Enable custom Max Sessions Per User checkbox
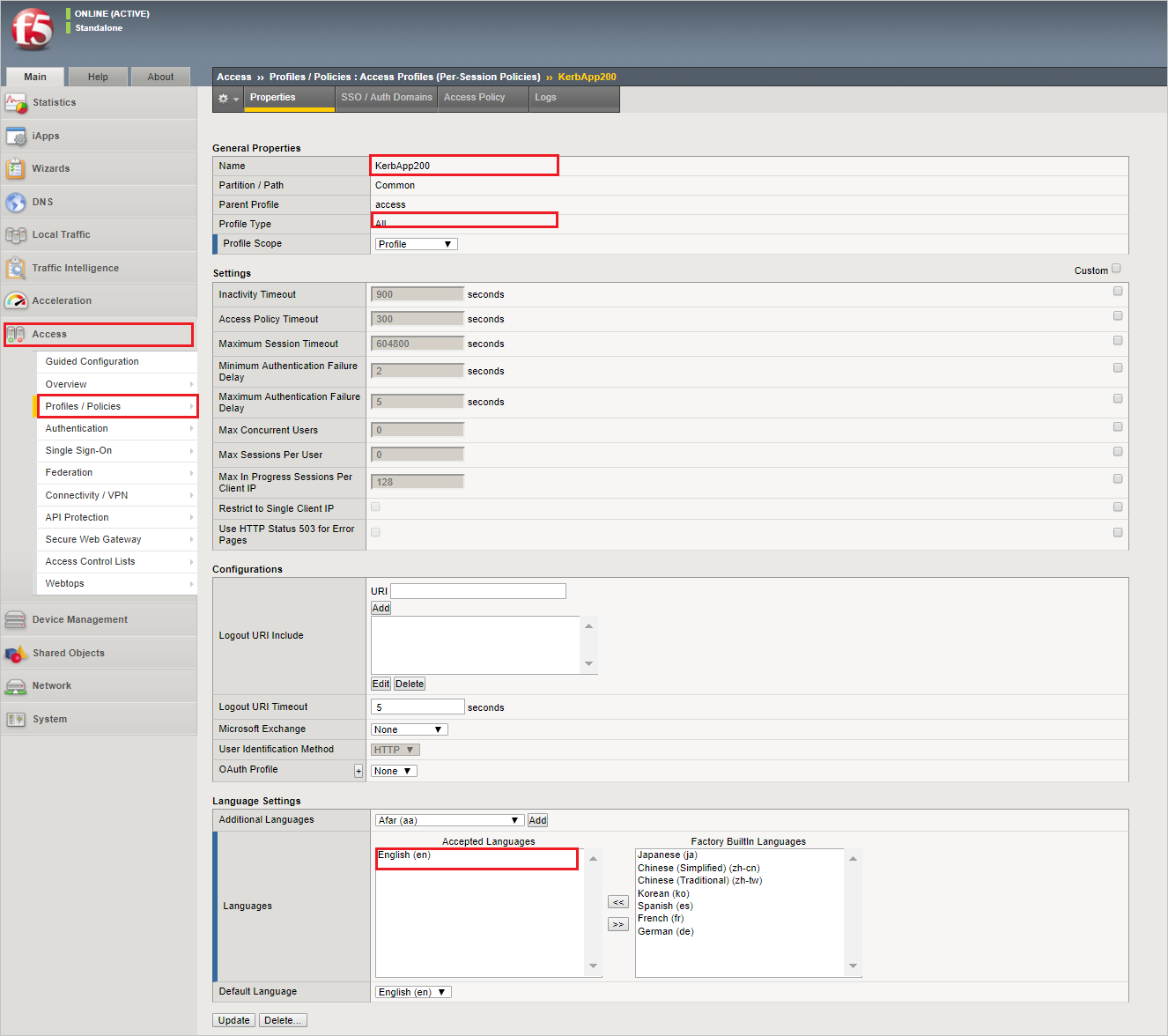 coord(1118,451)
